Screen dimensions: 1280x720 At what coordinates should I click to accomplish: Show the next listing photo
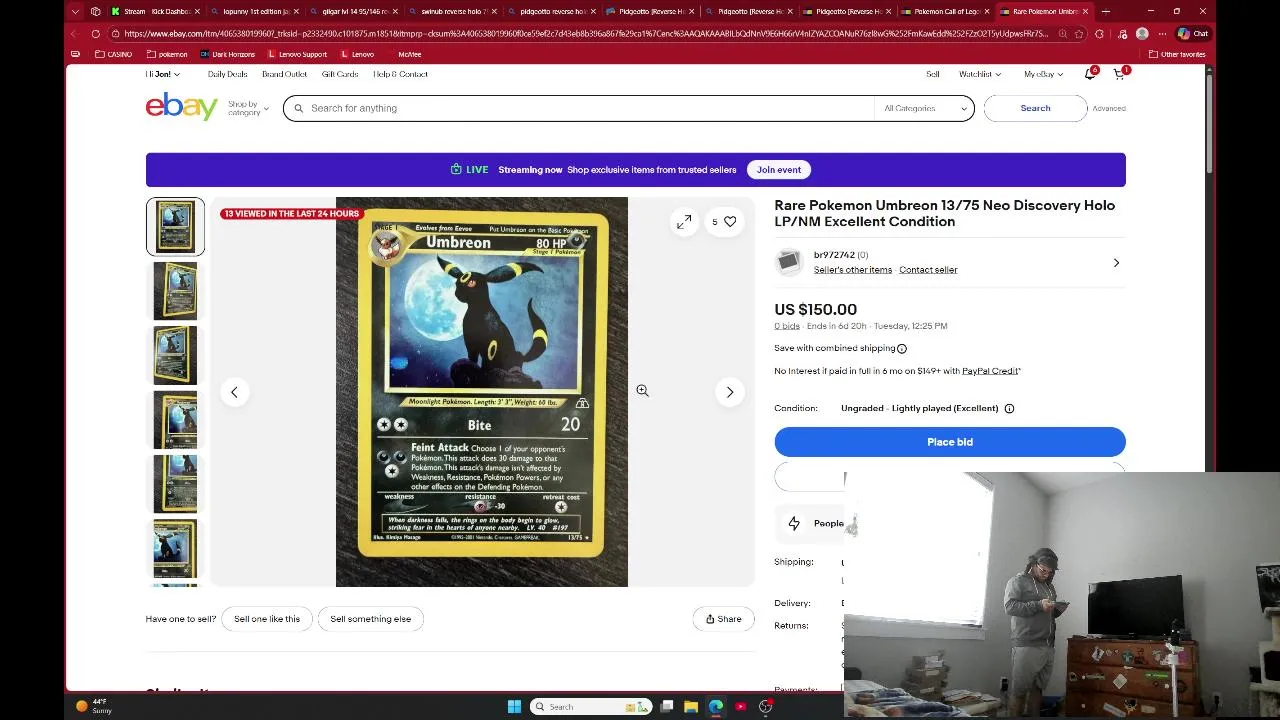coord(730,392)
